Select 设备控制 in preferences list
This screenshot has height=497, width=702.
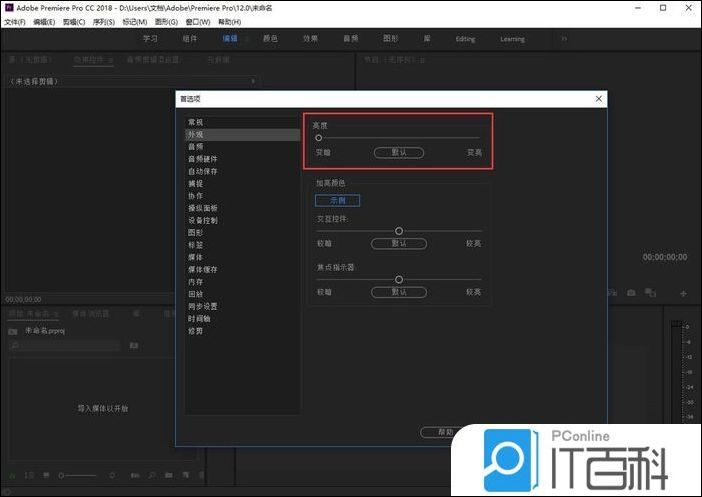(203, 220)
